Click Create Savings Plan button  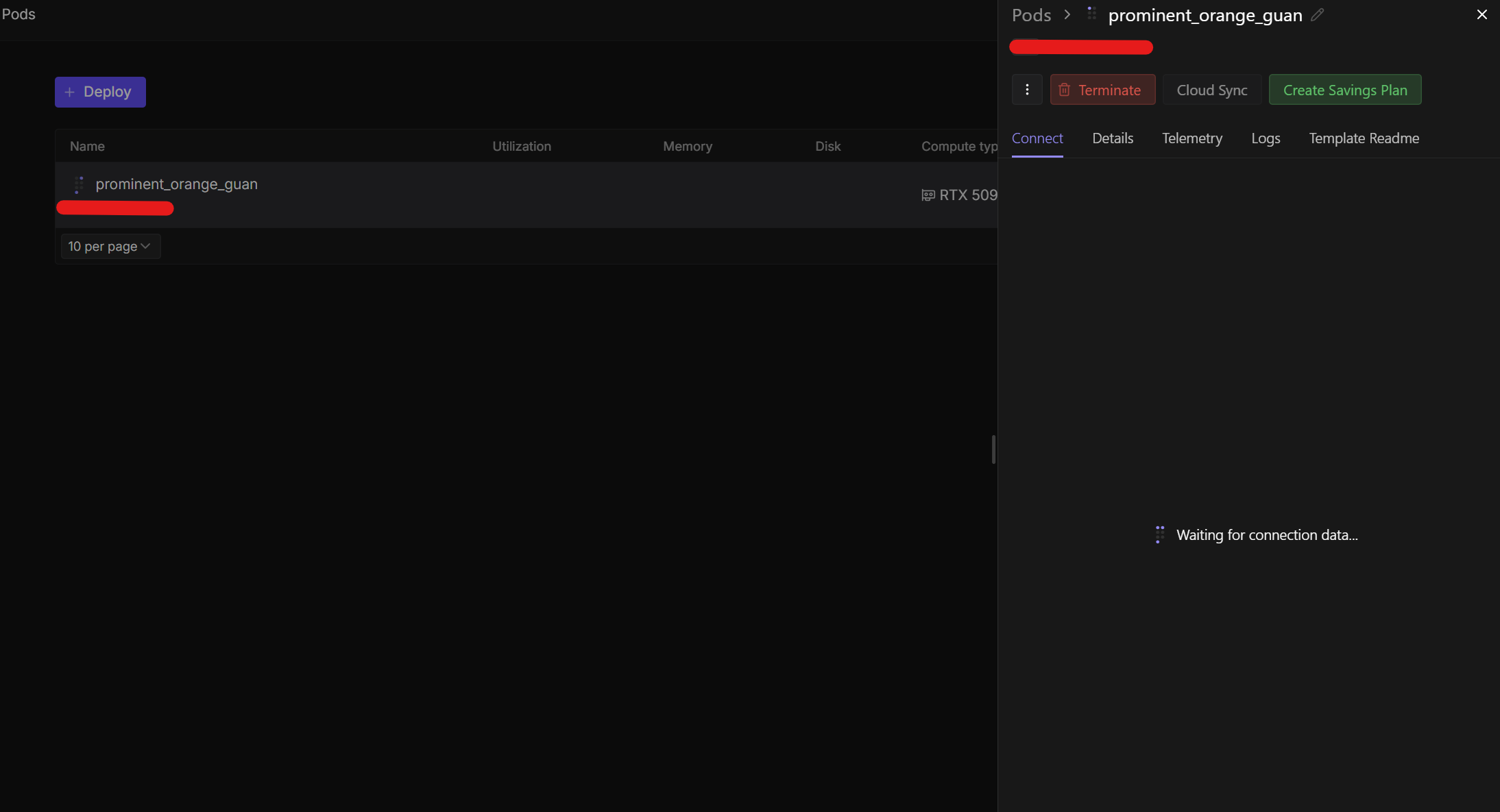(1344, 90)
